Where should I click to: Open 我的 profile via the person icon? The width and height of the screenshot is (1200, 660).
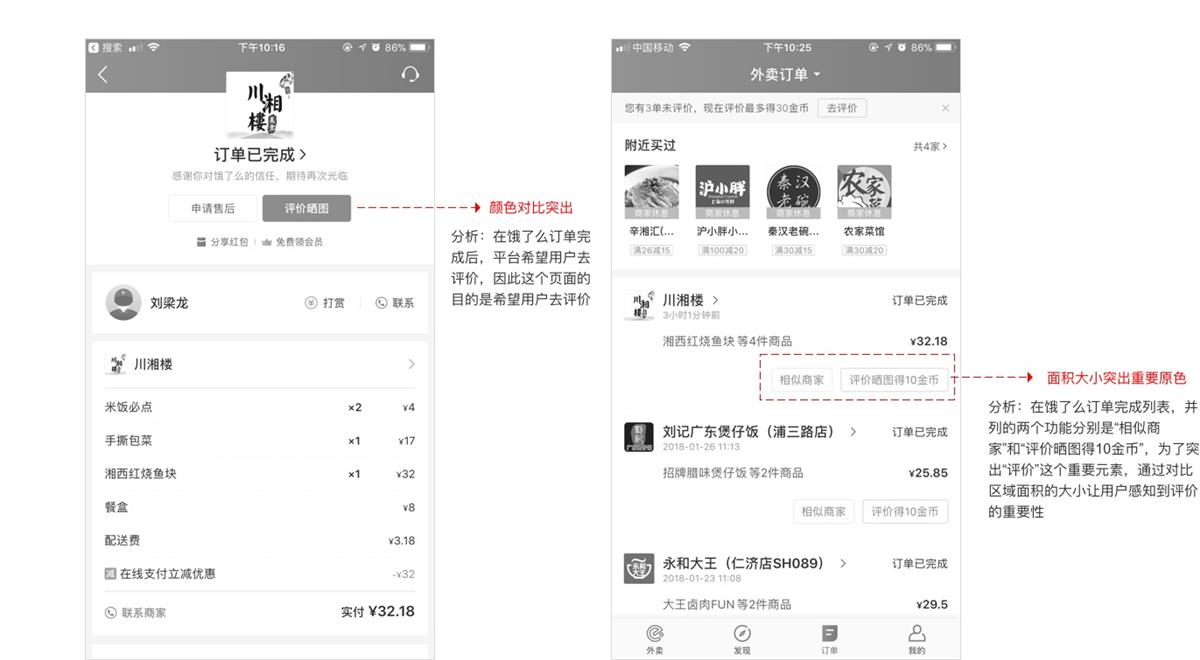[x=916, y=636]
